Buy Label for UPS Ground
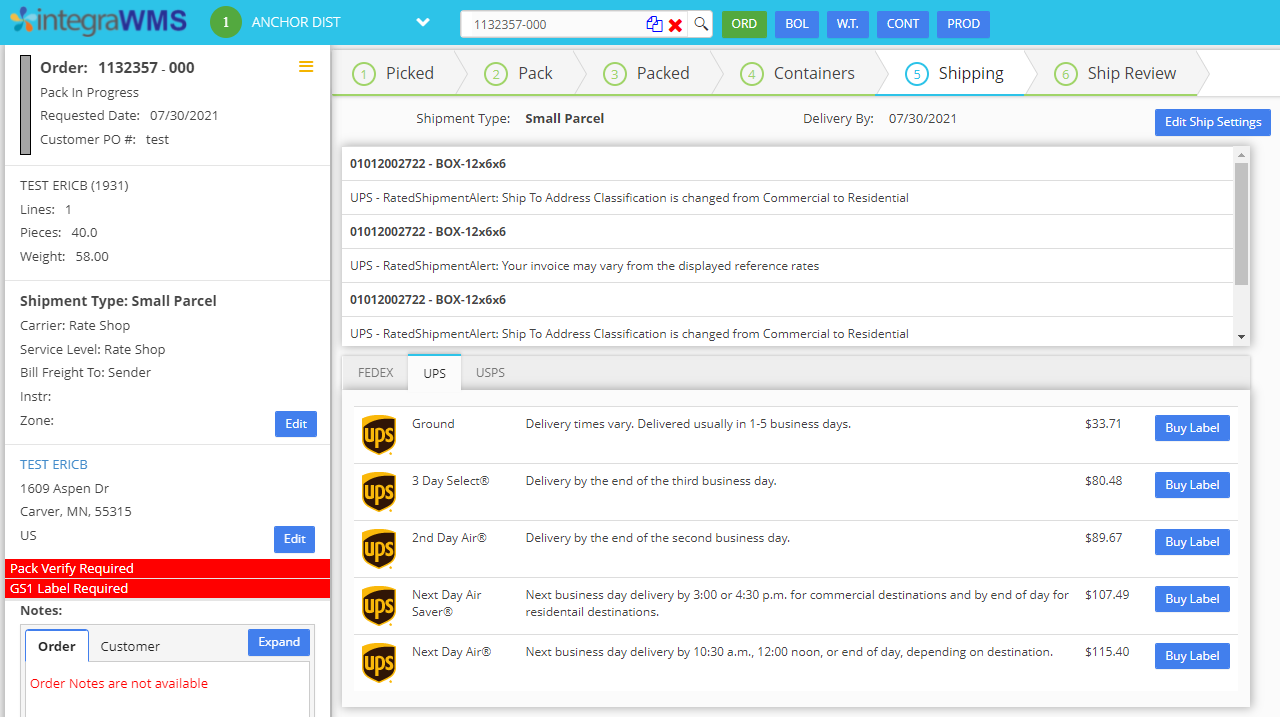 1192,428
